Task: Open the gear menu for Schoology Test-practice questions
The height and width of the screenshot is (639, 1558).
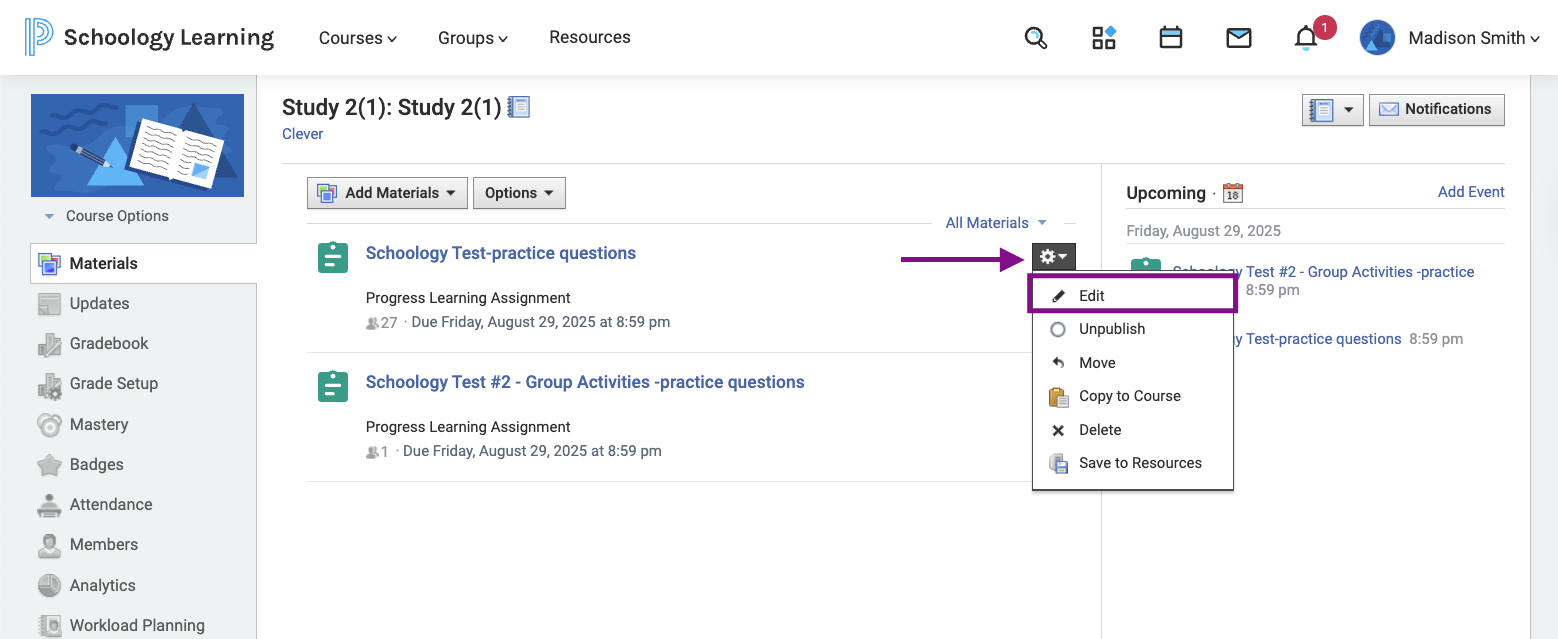Action: point(1054,257)
